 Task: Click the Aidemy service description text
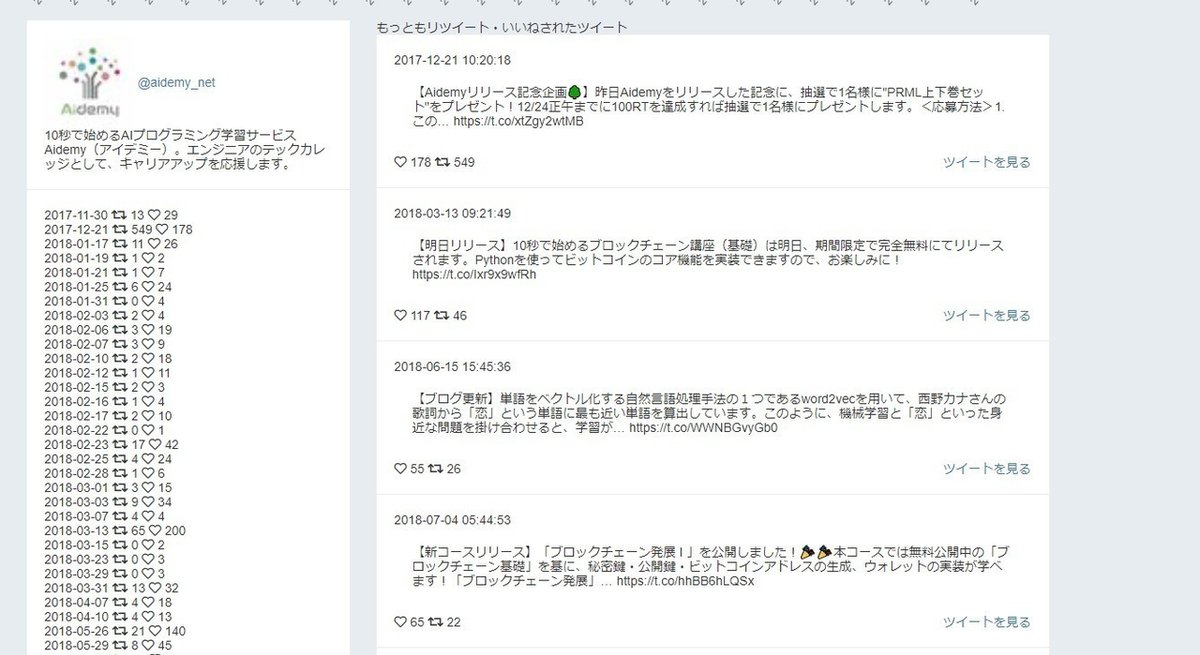[x=185, y=149]
